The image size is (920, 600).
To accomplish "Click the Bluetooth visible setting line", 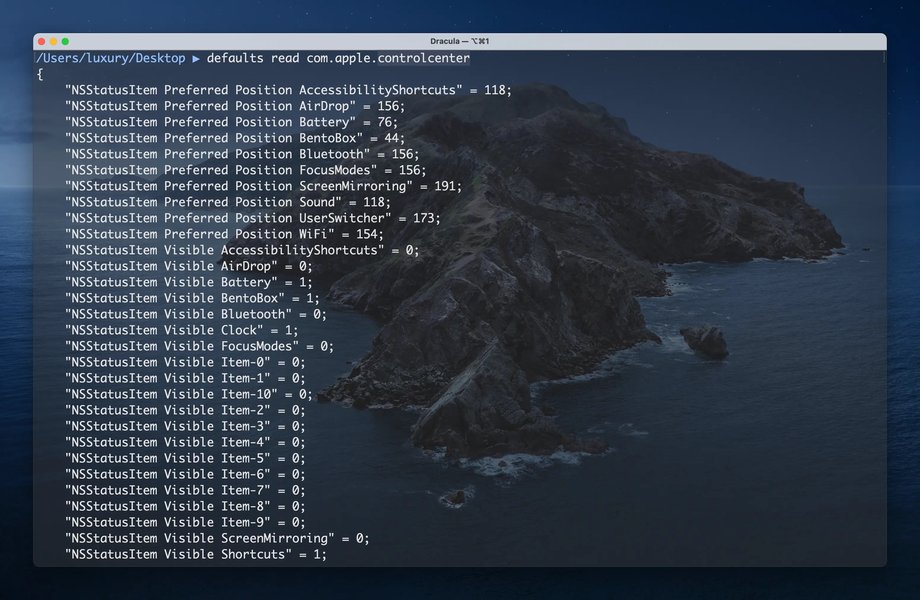I will [195, 314].
